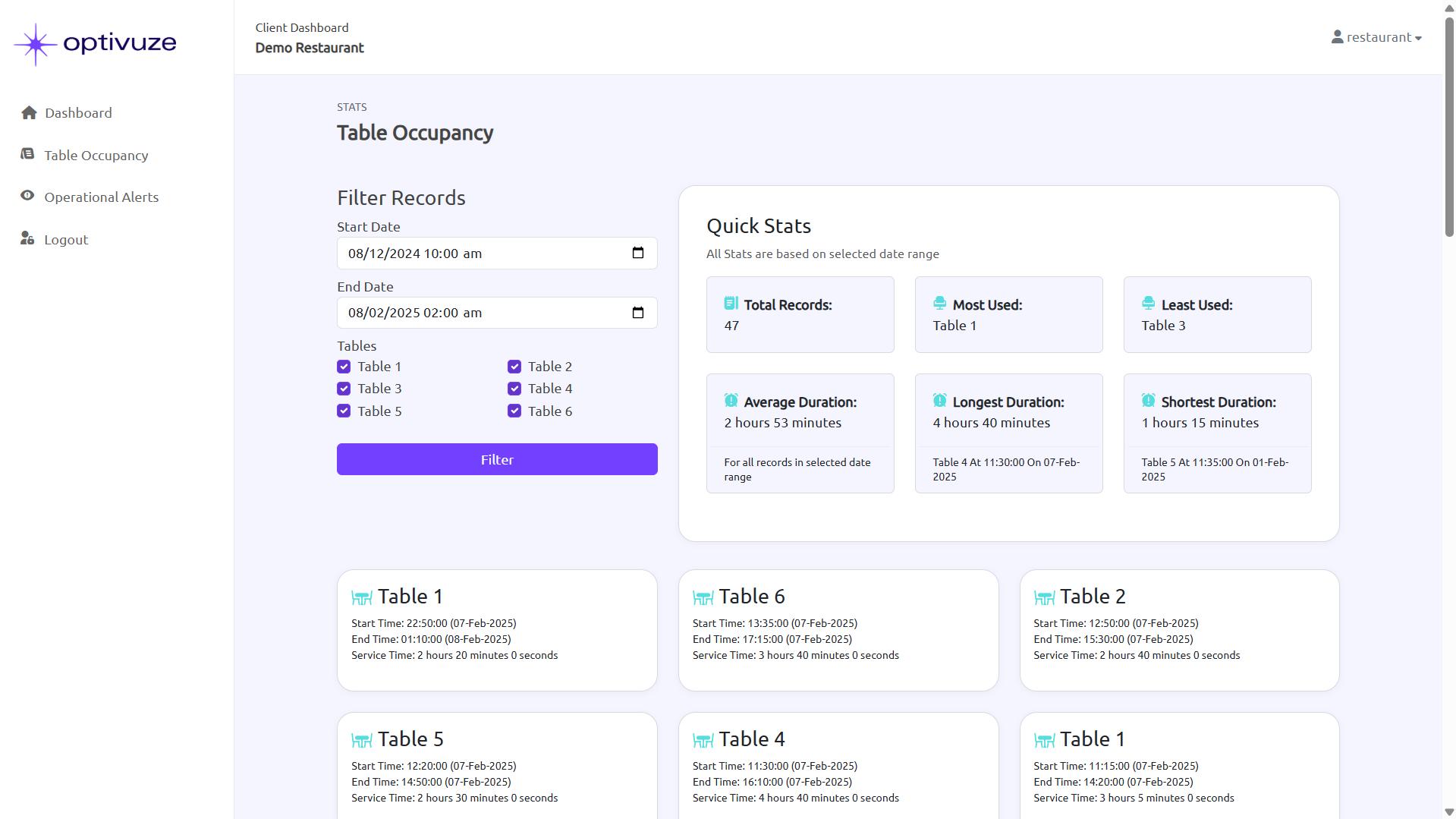Go to Operational Alerts in sidebar
1456x819 pixels.
point(101,197)
